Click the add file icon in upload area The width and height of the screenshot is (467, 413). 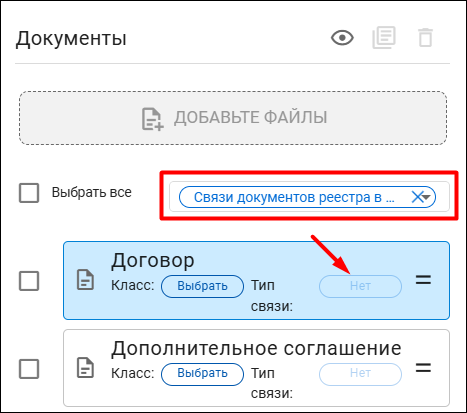click(x=152, y=119)
